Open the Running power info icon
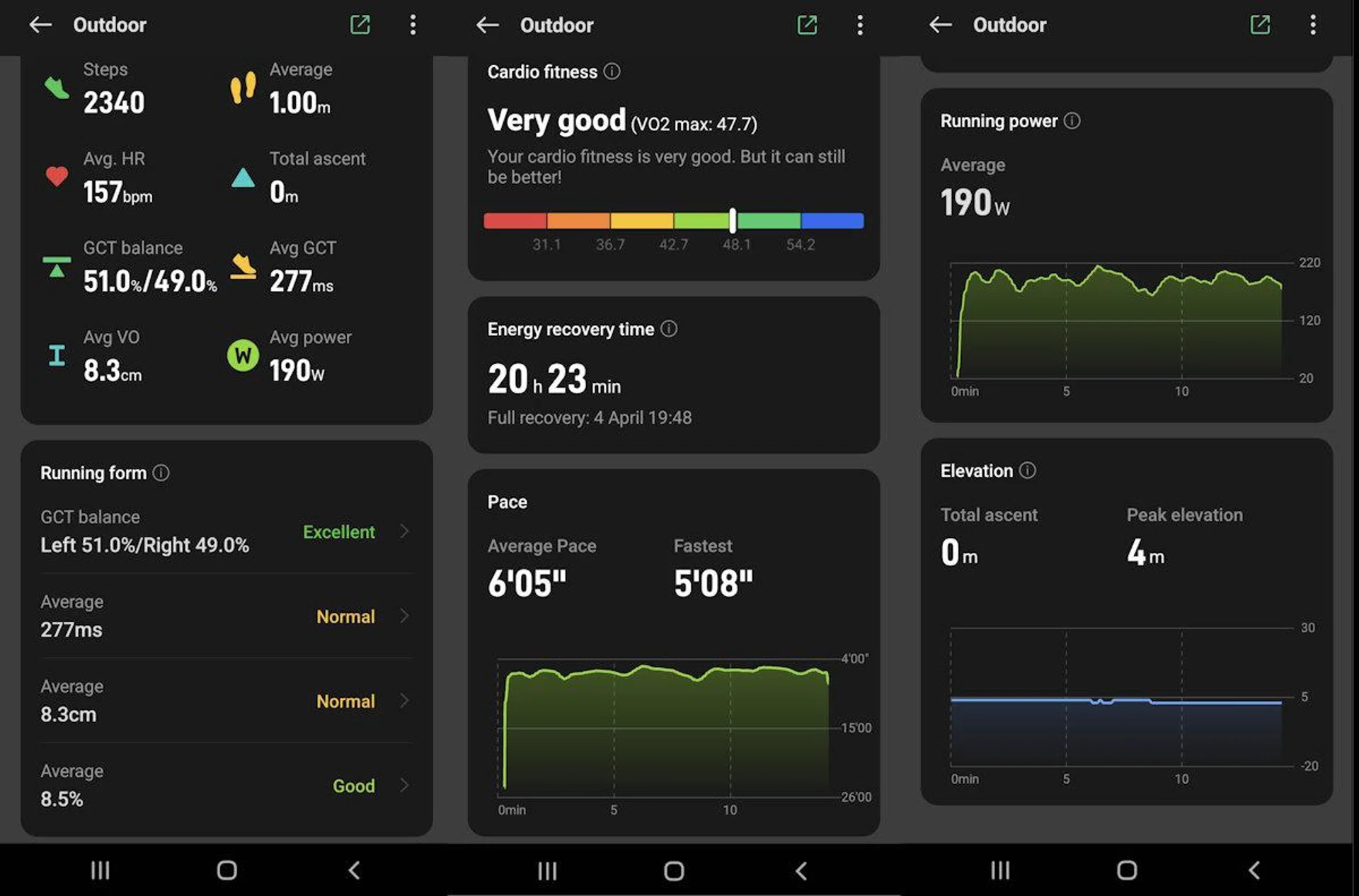This screenshot has height=896, width=1359. (x=1072, y=121)
